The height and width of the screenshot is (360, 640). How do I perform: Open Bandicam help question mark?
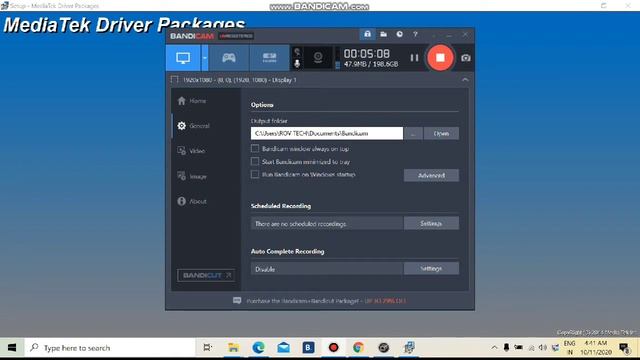tap(415, 34)
